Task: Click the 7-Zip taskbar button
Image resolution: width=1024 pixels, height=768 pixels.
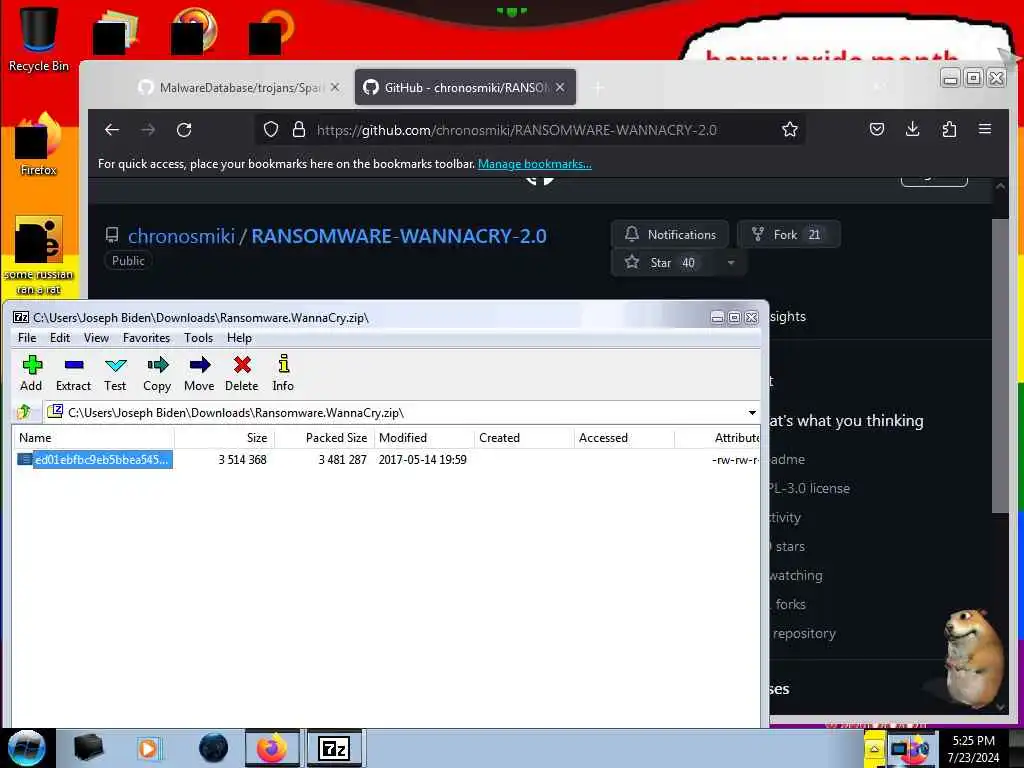Action: pos(334,748)
